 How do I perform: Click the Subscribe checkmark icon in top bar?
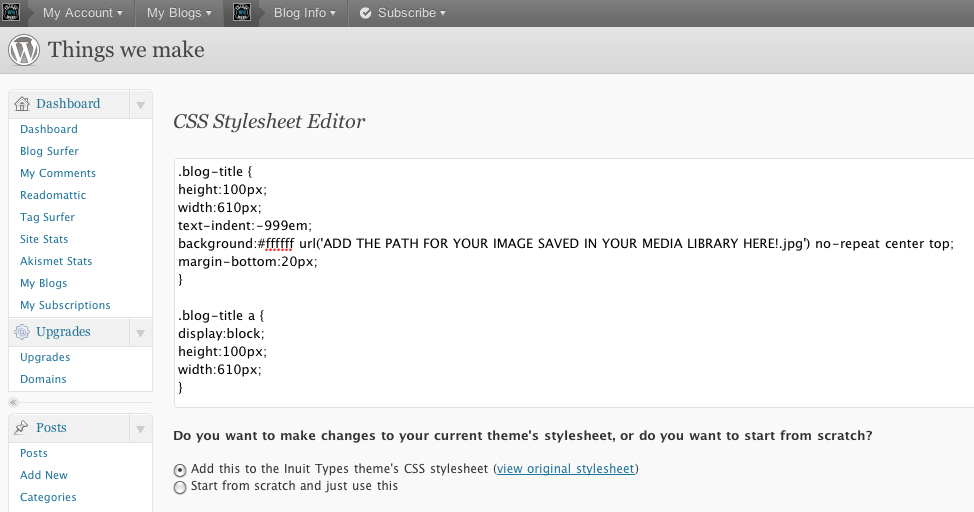pos(365,13)
